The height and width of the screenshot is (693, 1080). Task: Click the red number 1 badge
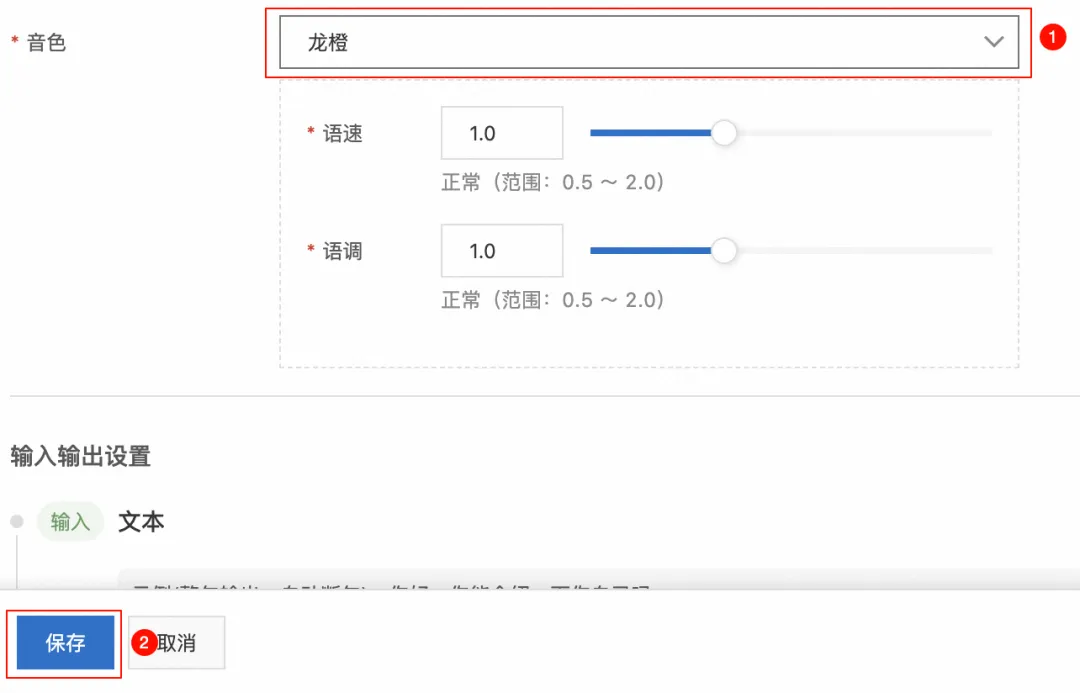pyautogui.click(x=1050, y=37)
